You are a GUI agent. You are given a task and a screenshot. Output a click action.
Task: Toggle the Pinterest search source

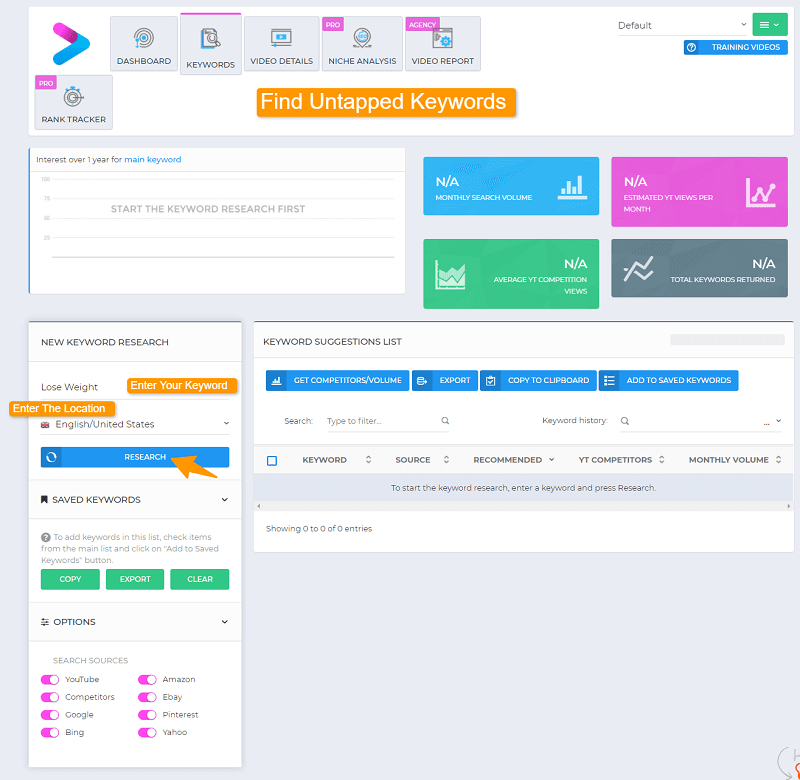[x=147, y=715]
